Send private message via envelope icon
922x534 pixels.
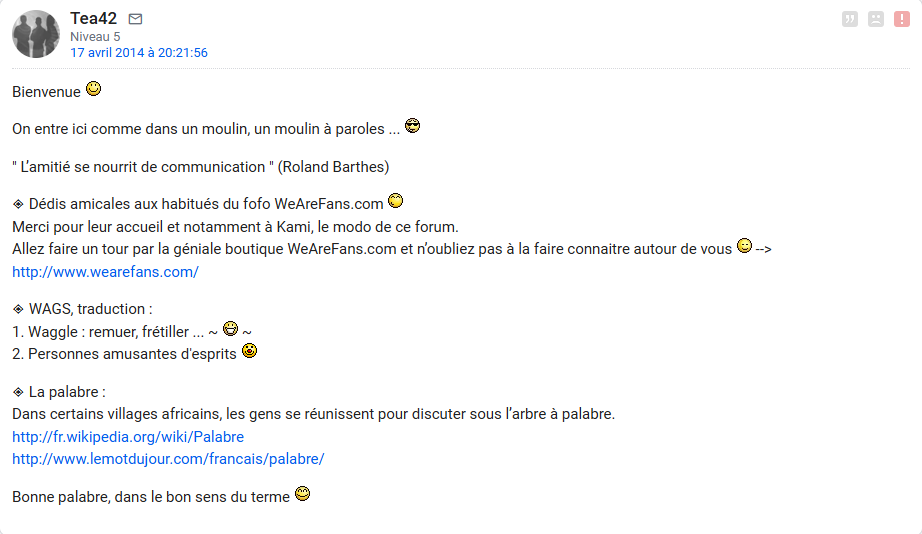136,19
